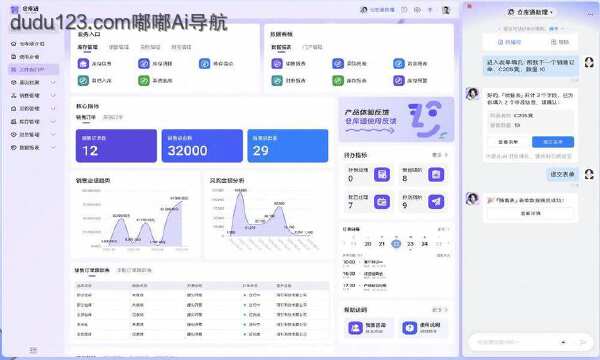Switch to the tab next to 销售订单
The height and width of the screenshot is (360, 600).
tap(113, 117)
